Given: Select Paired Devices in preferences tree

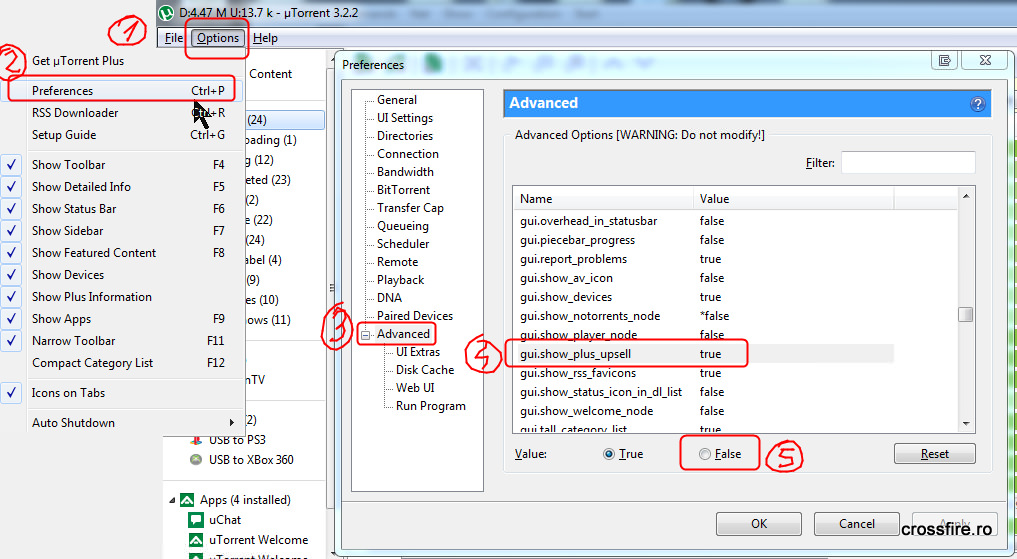Looking at the screenshot, I should (x=415, y=316).
